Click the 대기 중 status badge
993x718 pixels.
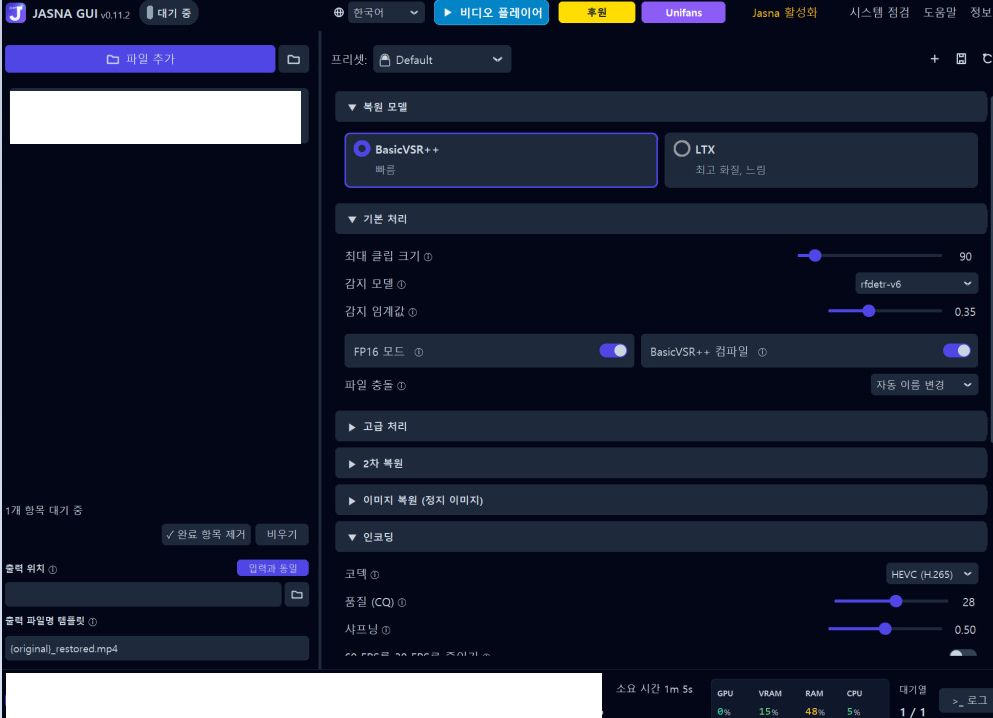(168, 13)
